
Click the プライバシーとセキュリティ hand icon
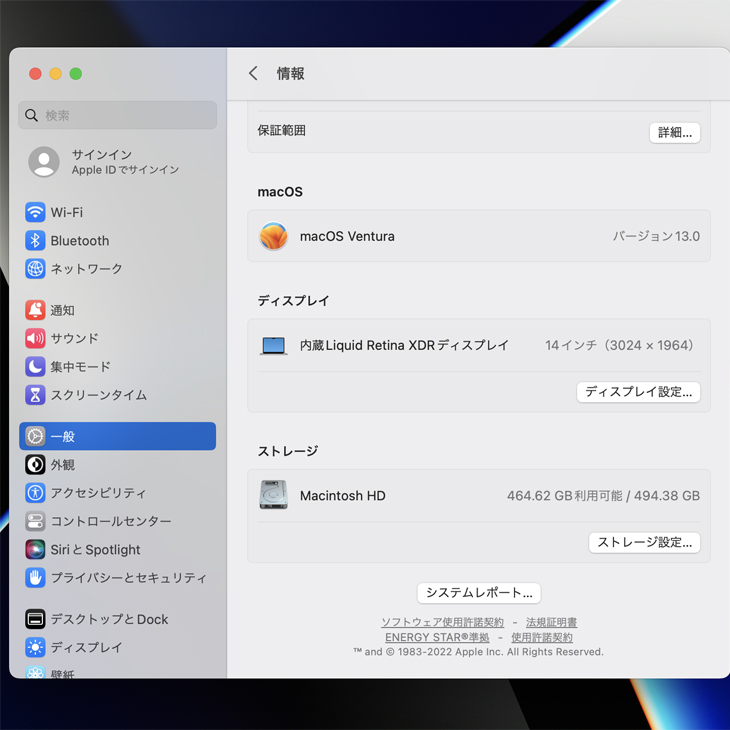[x=35, y=578]
